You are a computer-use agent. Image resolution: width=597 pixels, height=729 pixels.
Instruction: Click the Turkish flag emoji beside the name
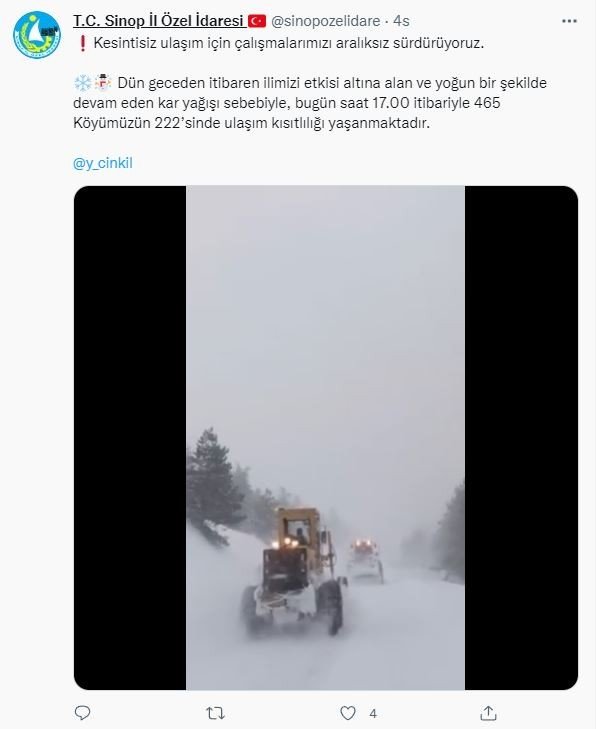(x=257, y=21)
